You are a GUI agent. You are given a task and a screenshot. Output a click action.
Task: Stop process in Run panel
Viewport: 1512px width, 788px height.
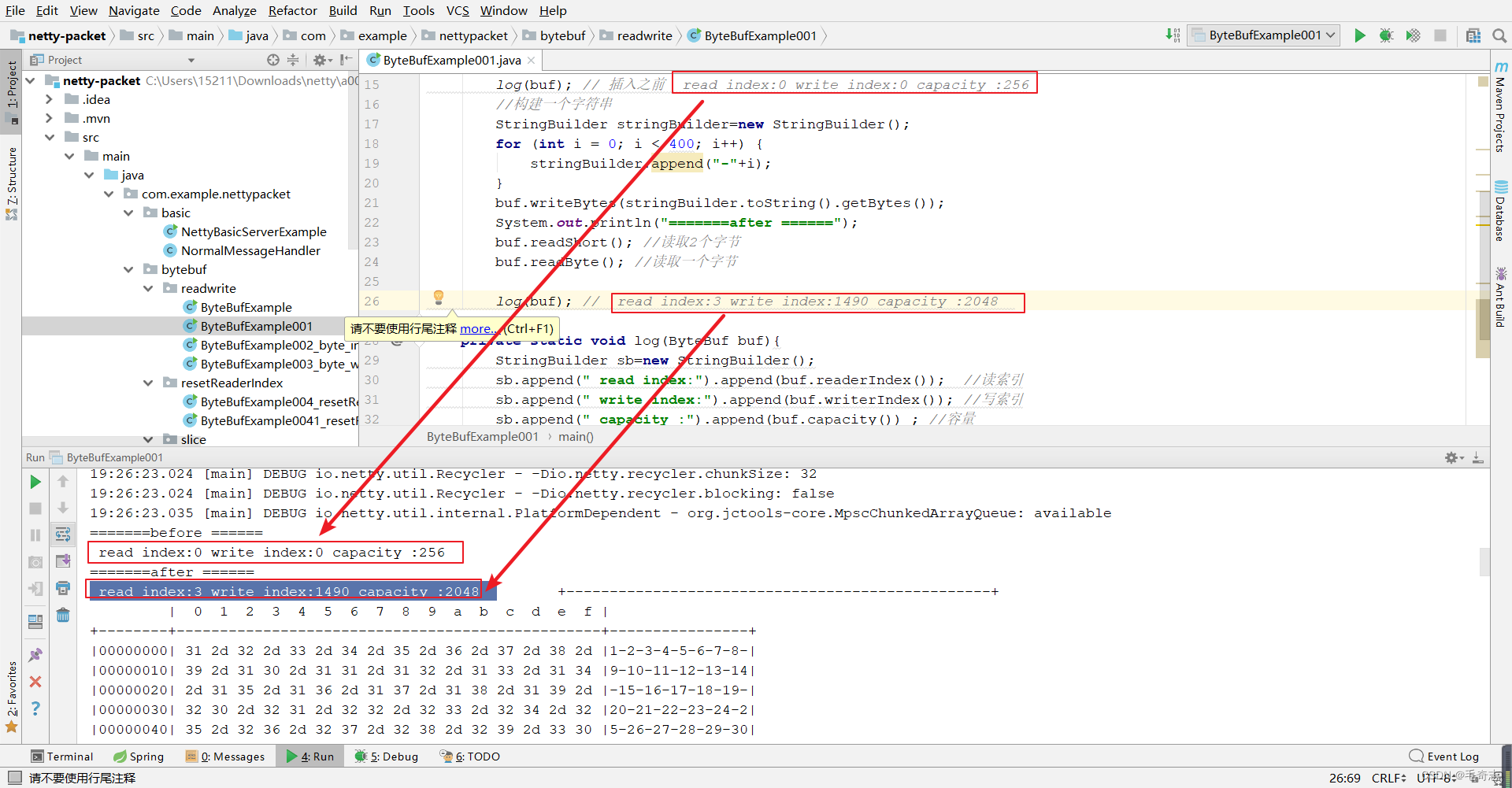click(x=35, y=509)
